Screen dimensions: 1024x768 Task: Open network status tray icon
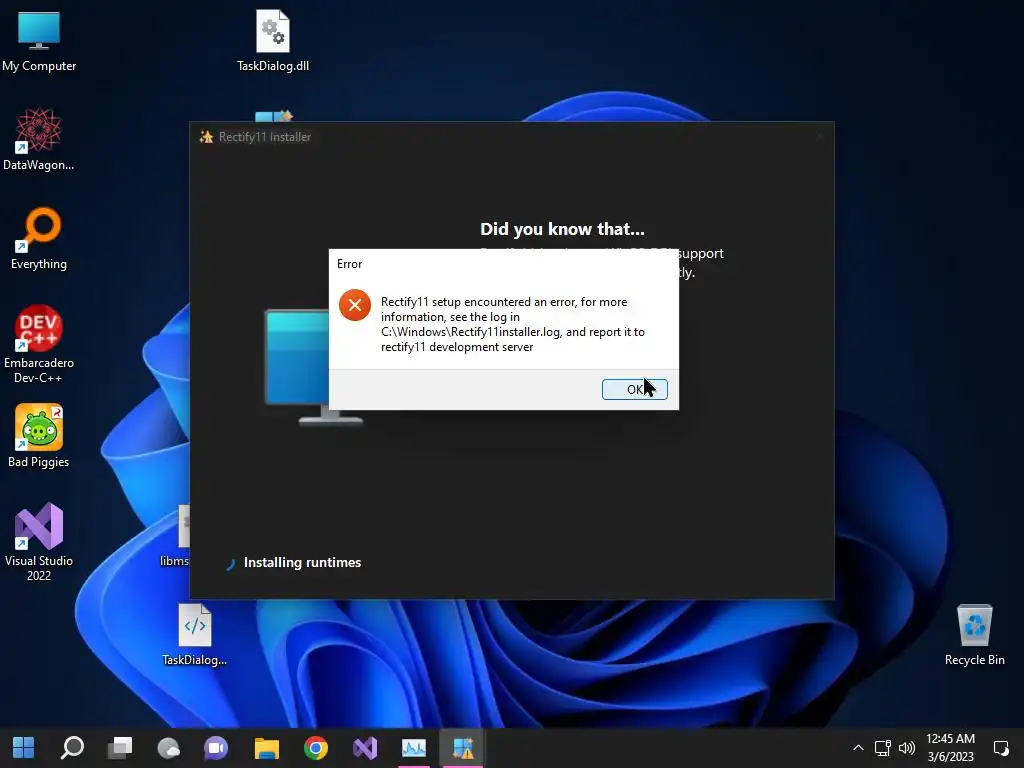pos(882,748)
